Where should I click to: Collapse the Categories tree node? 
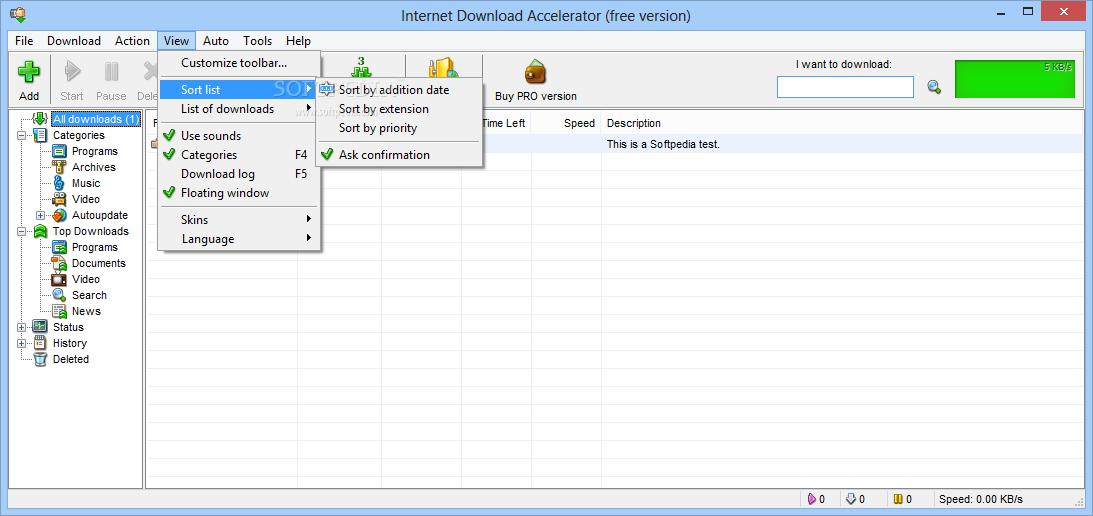[x=22, y=135]
